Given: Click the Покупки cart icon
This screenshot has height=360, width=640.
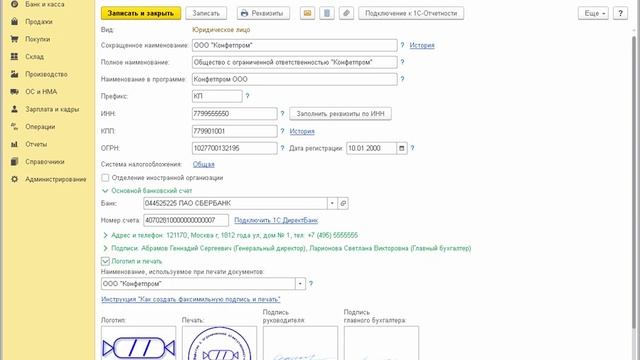Looking at the screenshot, I should click(x=14, y=39).
